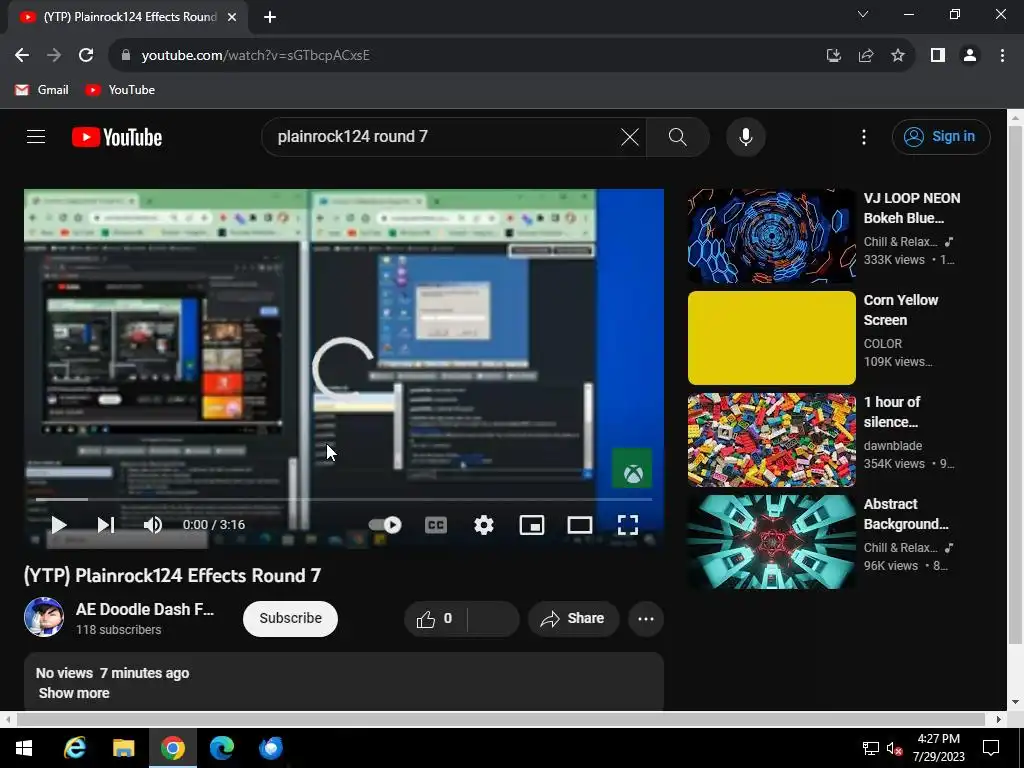Expand description with Show more
Viewport: 1024px width, 768px height.
[x=74, y=693]
